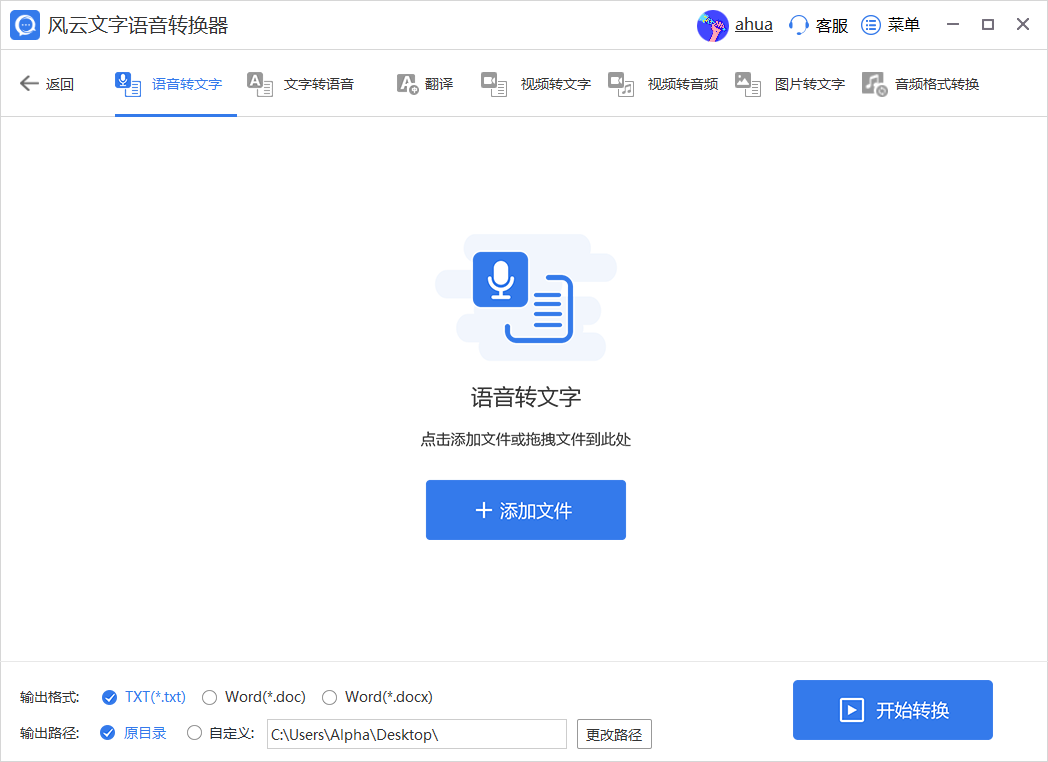
Task: Click the translation tab icon
Action: pos(407,84)
